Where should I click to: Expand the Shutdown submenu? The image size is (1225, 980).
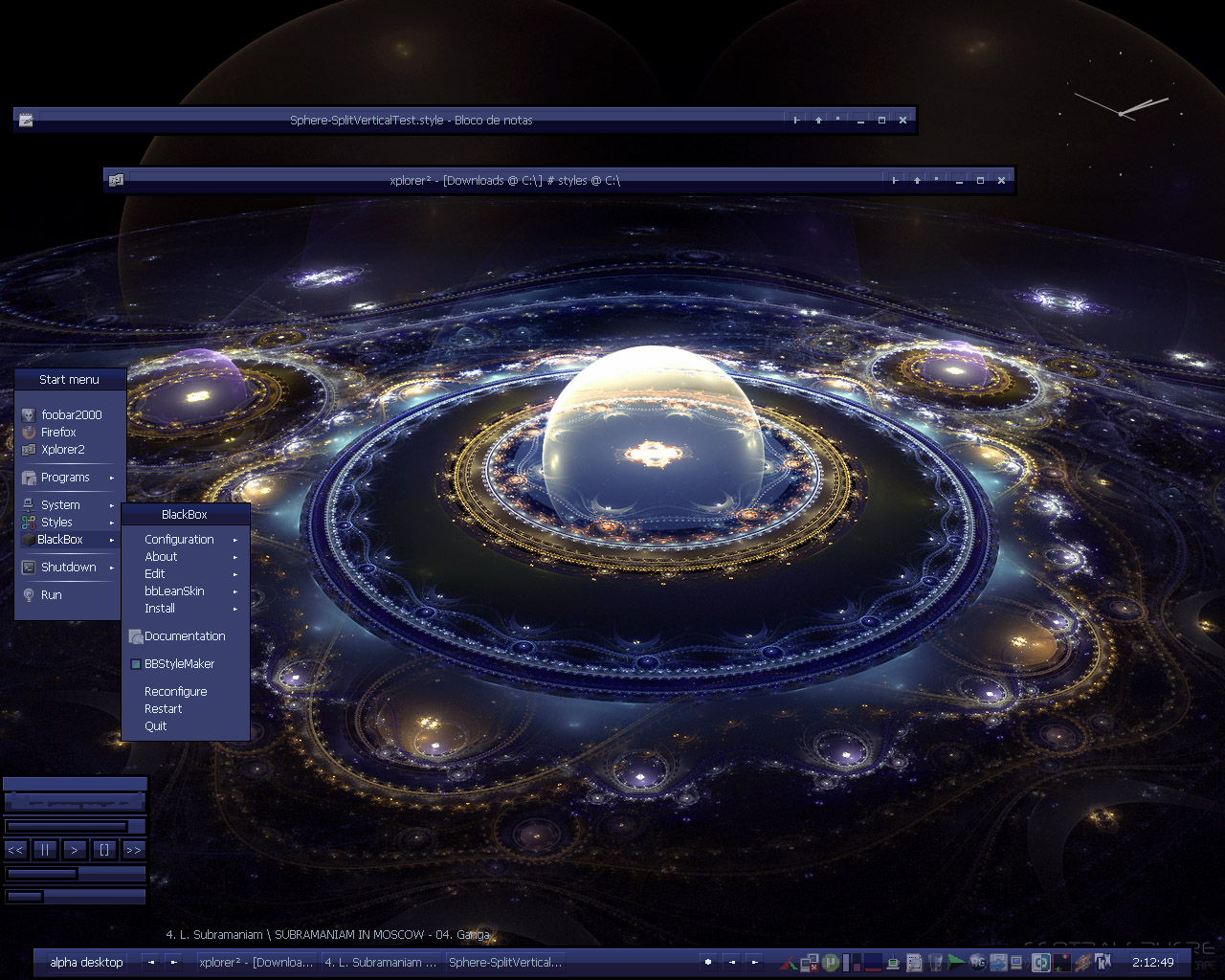click(x=71, y=567)
